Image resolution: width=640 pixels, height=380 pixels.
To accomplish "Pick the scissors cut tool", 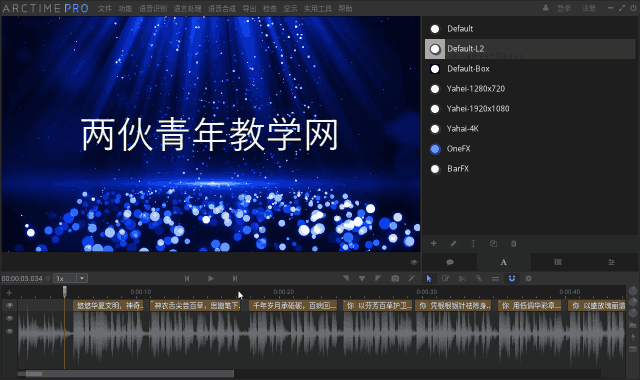I will coord(462,278).
